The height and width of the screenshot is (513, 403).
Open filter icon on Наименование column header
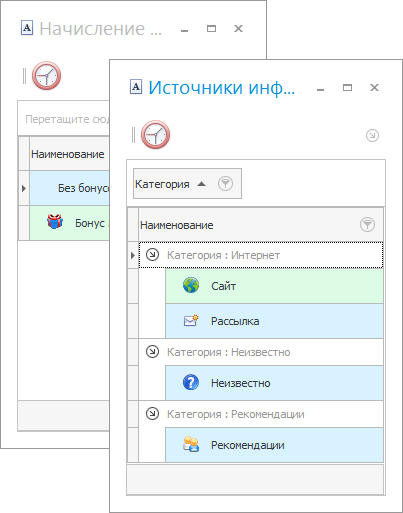coord(367,224)
